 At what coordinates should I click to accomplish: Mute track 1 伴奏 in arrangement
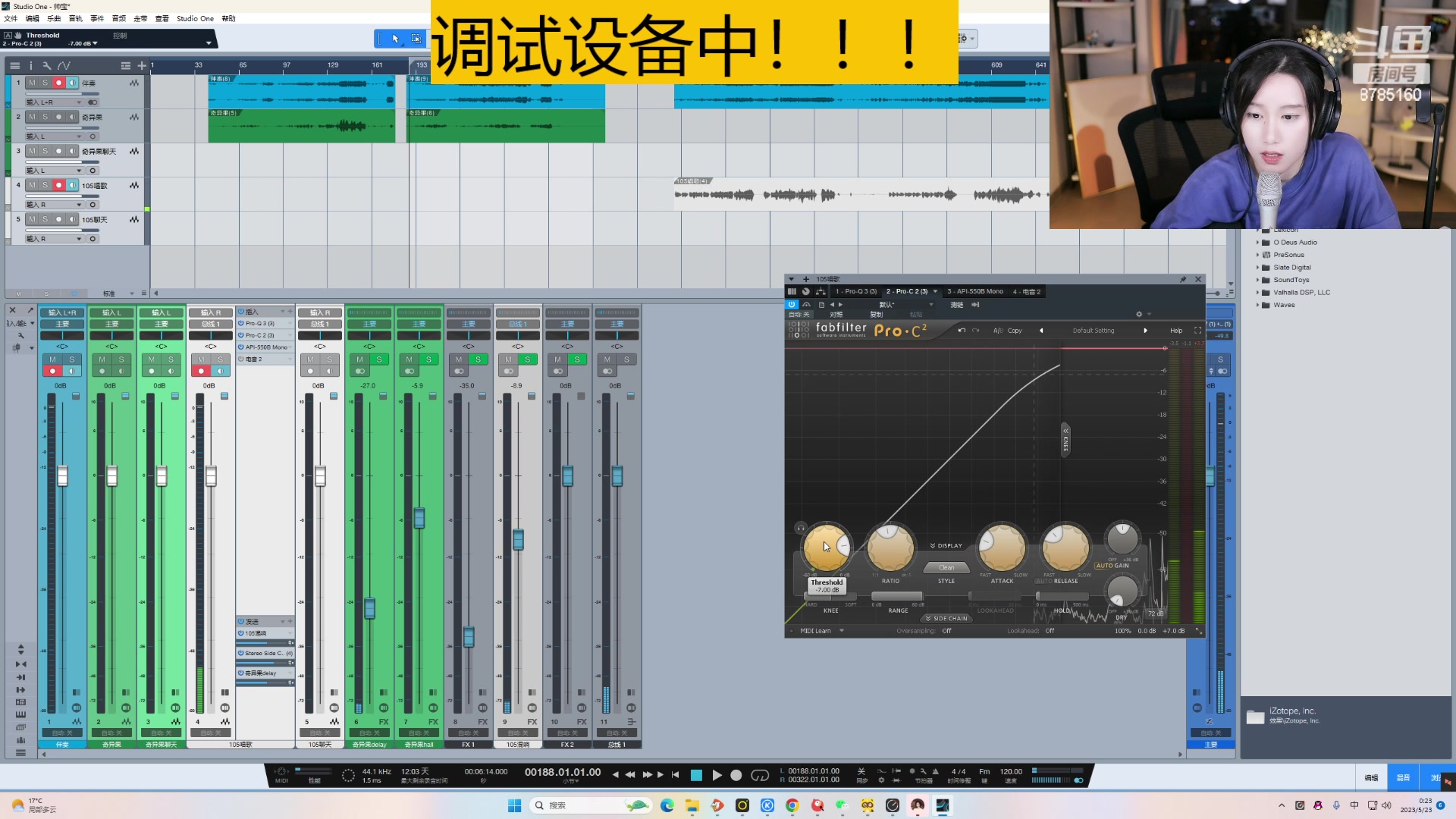32,83
